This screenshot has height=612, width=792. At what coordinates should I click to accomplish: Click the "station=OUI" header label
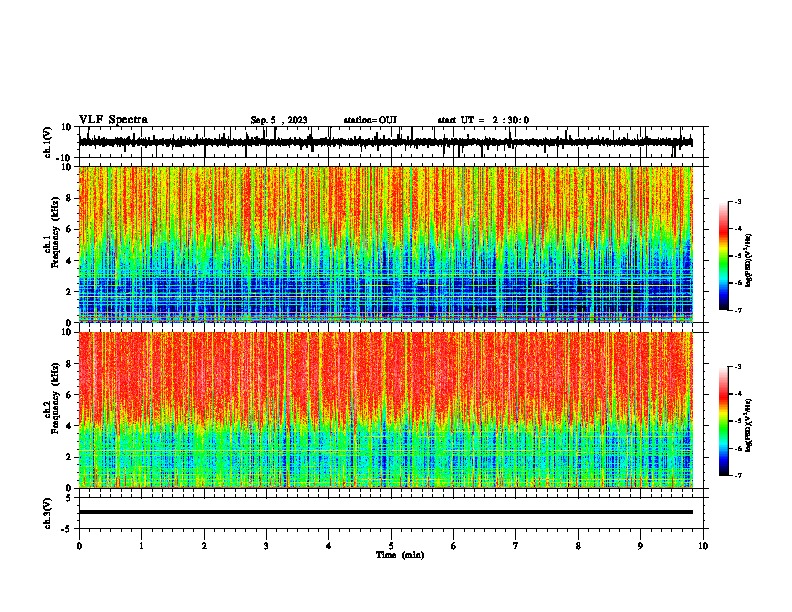[370, 120]
